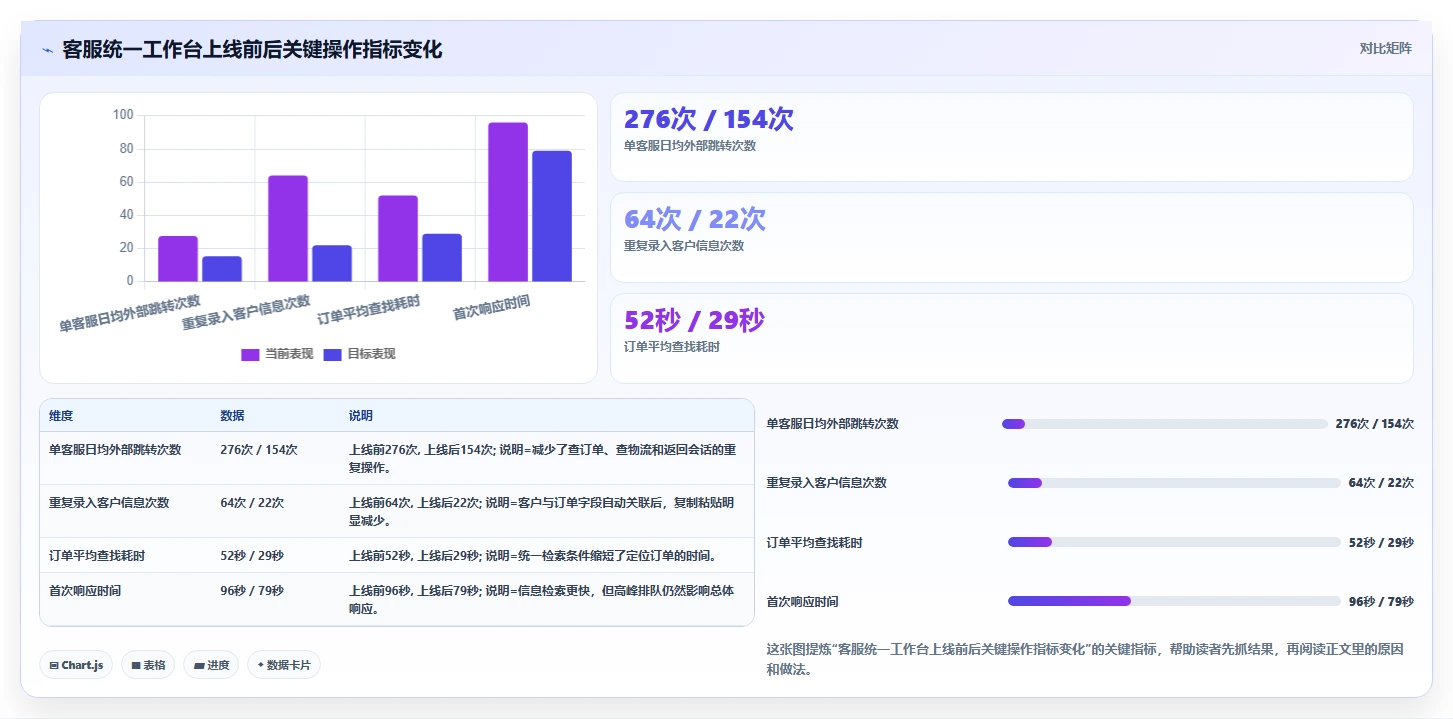The height and width of the screenshot is (719, 1453).
Task: Click the x-axis label 订单平均查找耗时
Action: tap(368, 311)
